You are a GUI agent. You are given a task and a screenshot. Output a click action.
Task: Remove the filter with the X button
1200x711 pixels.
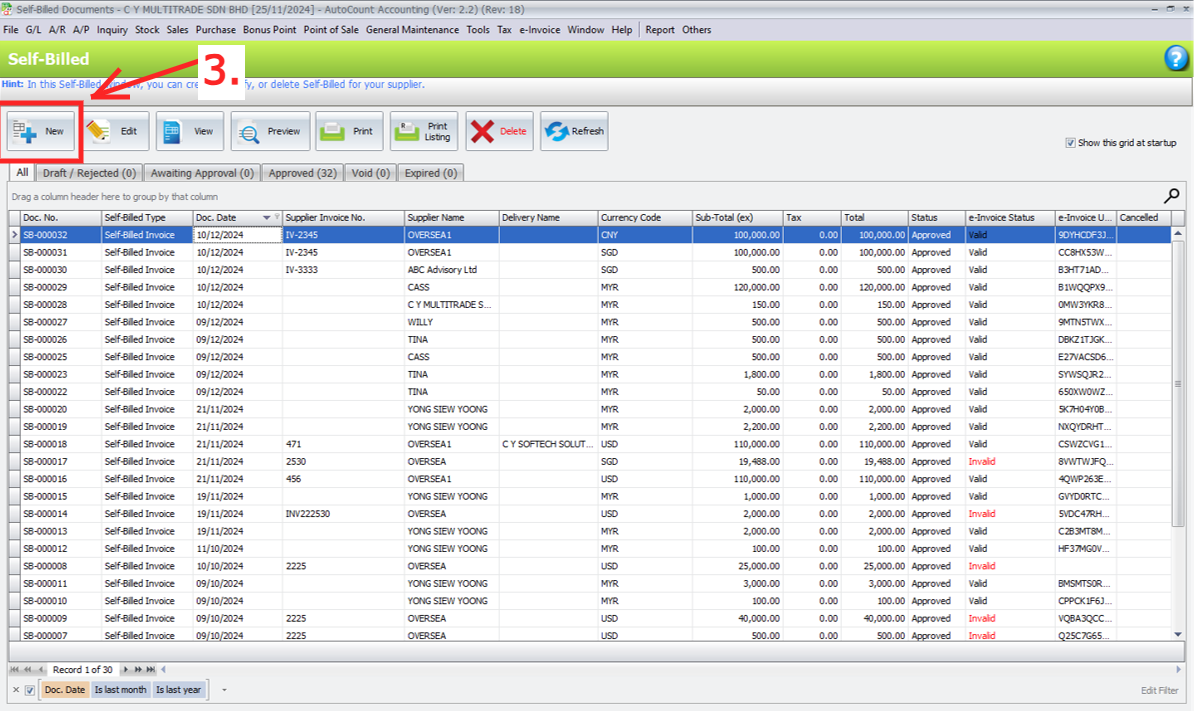tap(16, 690)
